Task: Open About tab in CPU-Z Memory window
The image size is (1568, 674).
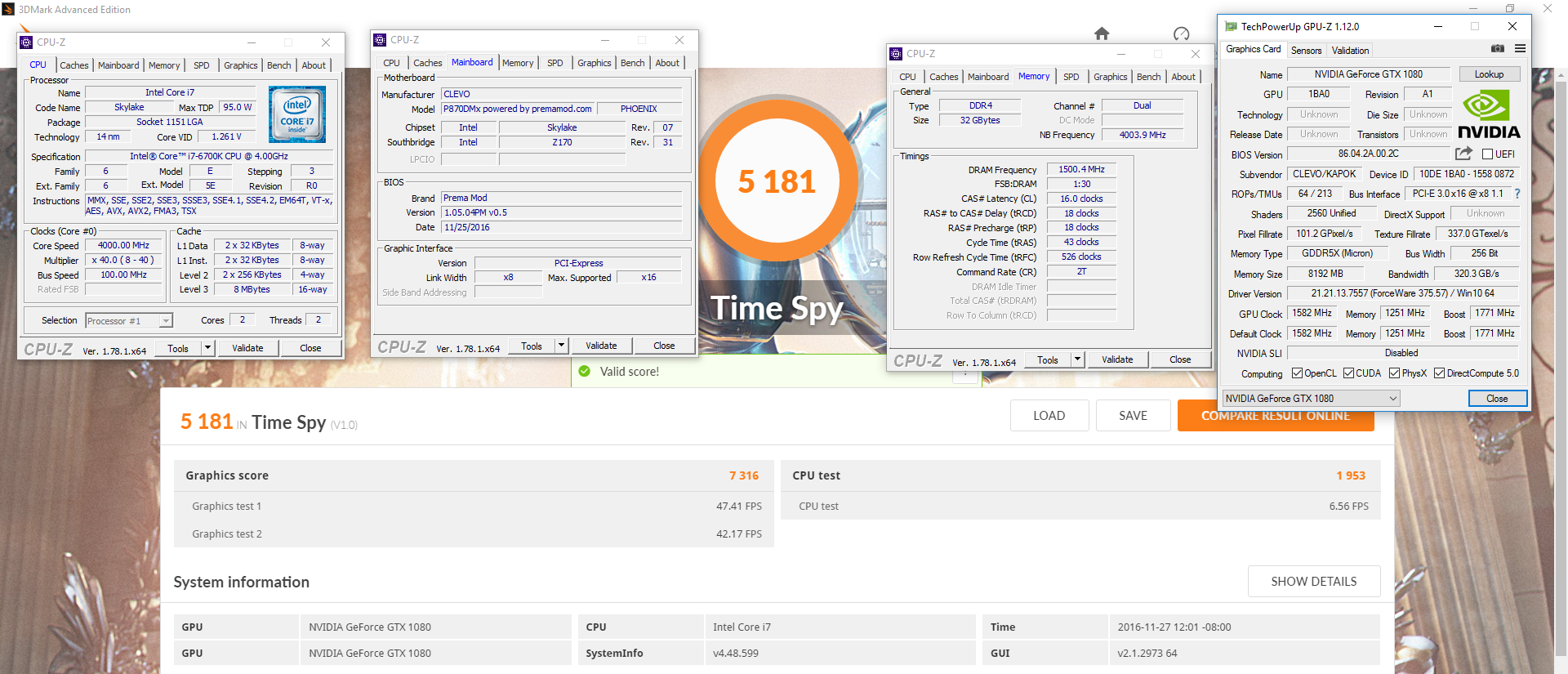Action: click(1183, 77)
